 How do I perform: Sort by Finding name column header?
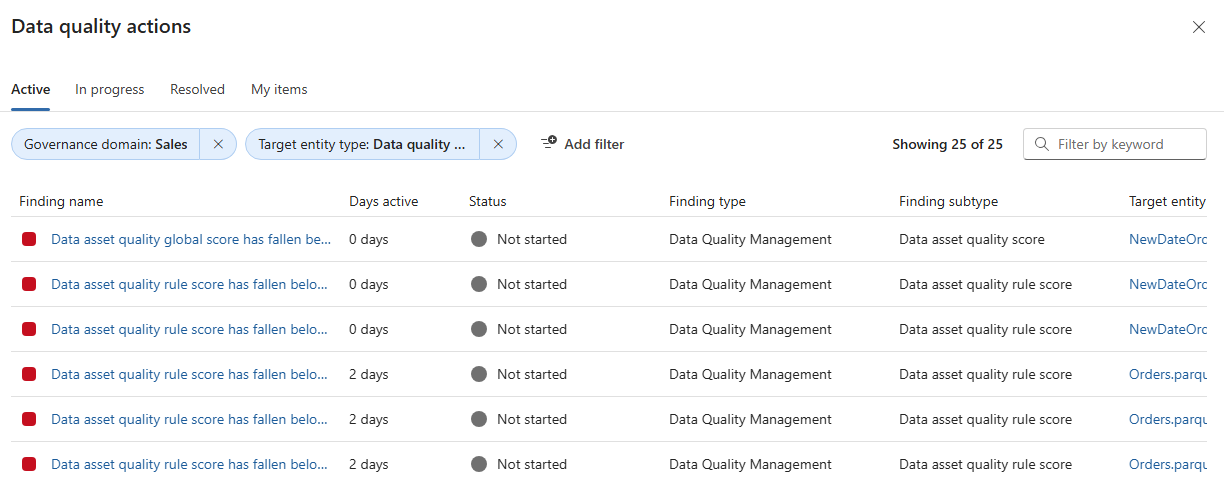61,201
